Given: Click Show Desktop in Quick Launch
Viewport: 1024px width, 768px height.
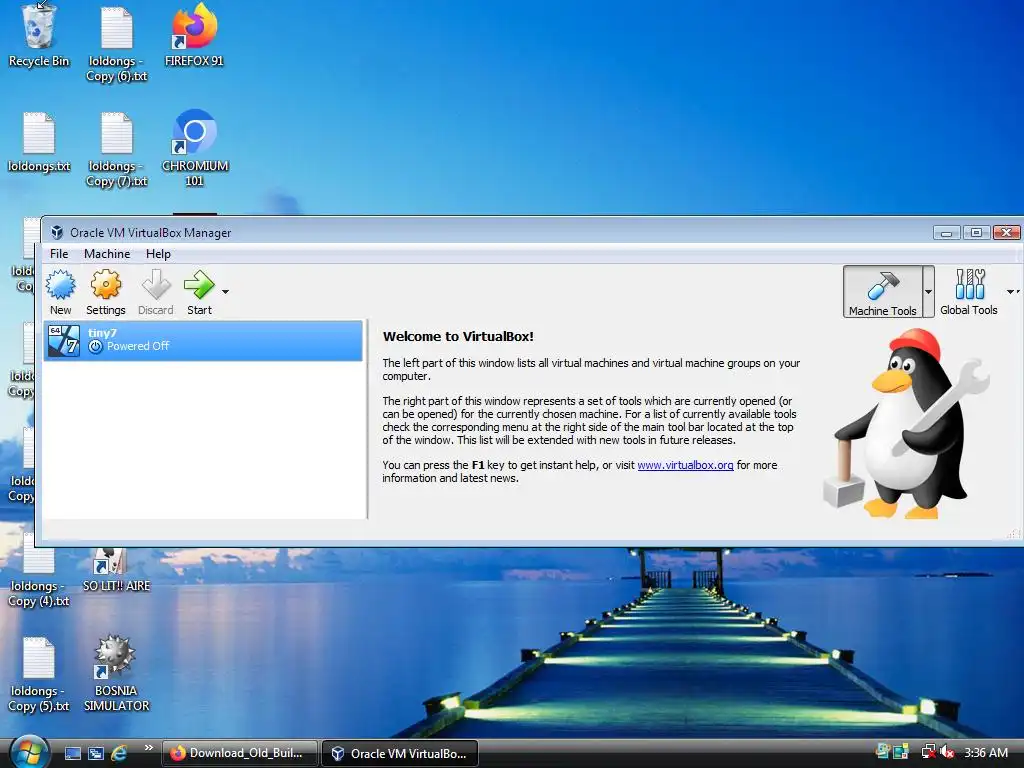Looking at the screenshot, I should coord(72,753).
